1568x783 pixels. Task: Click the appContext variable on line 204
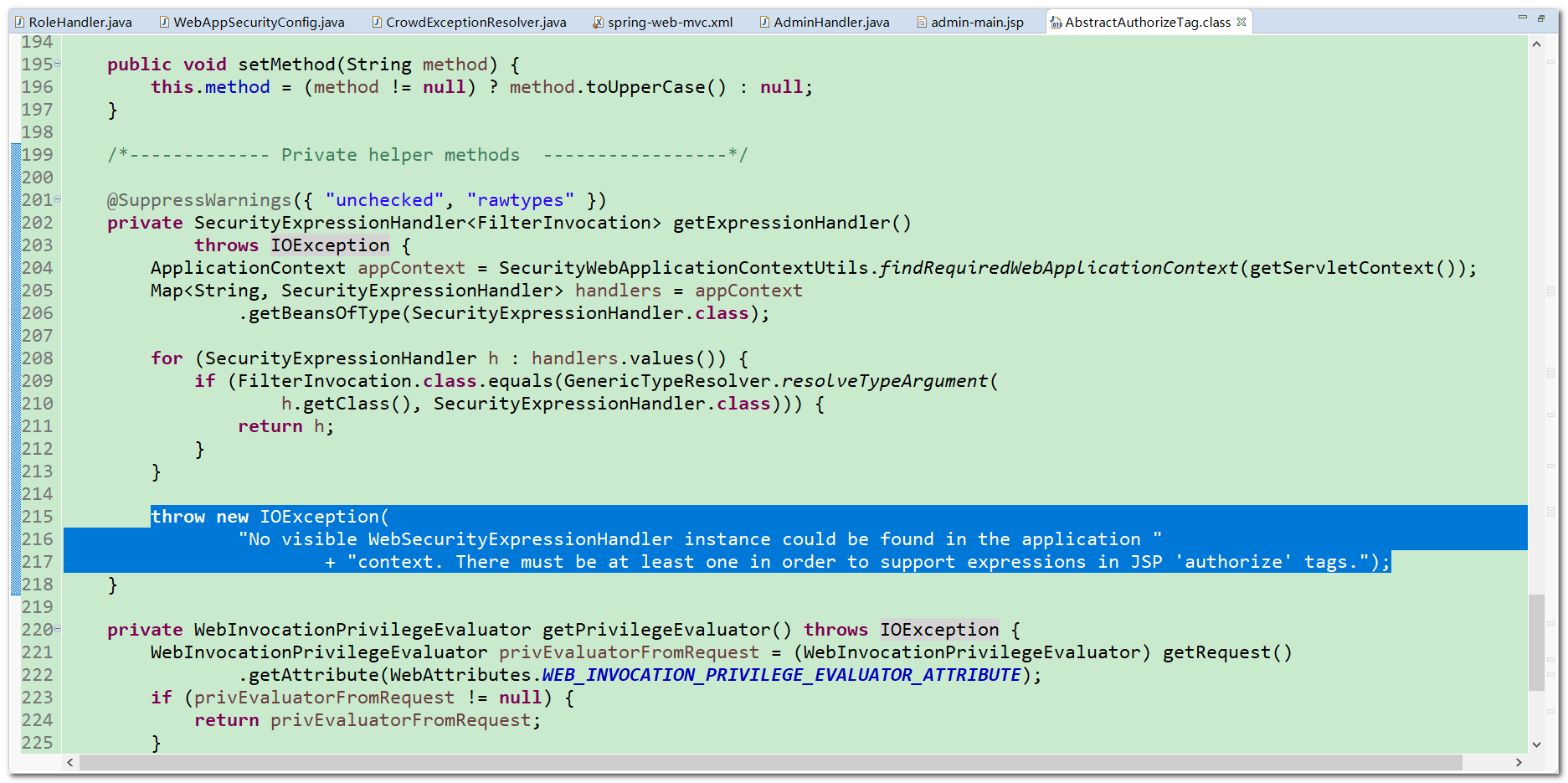(x=411, y=268)
